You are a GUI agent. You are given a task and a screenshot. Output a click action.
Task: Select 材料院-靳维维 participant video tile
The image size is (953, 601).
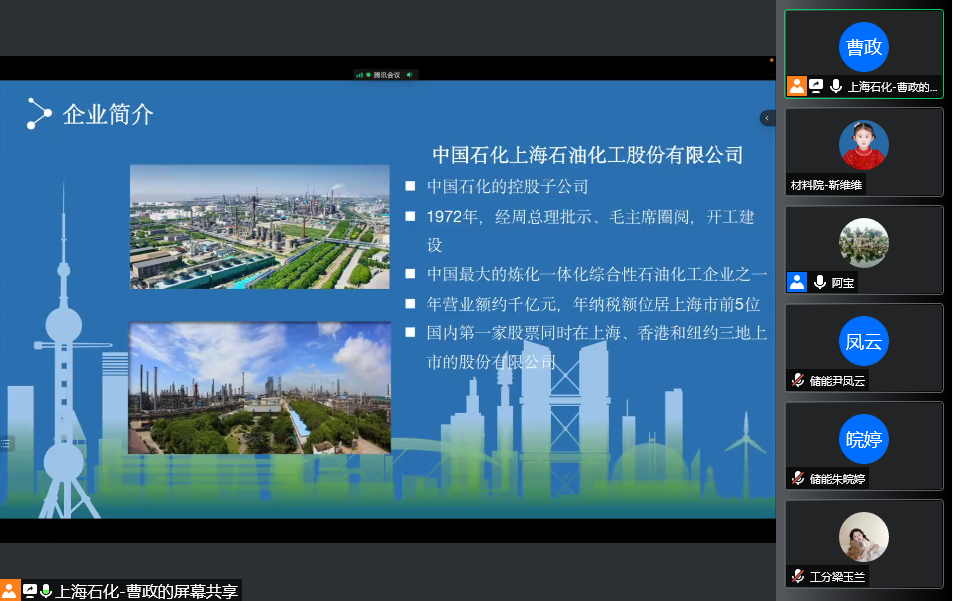point(863,151)
